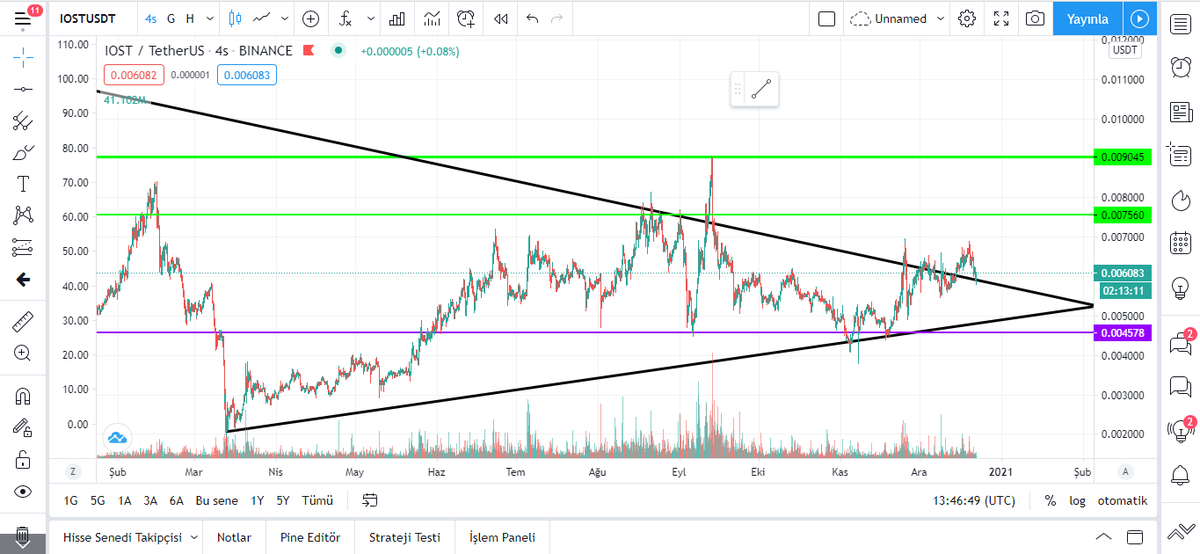Toggle the A auto-fit button at chart corner

coord(1126,470)
